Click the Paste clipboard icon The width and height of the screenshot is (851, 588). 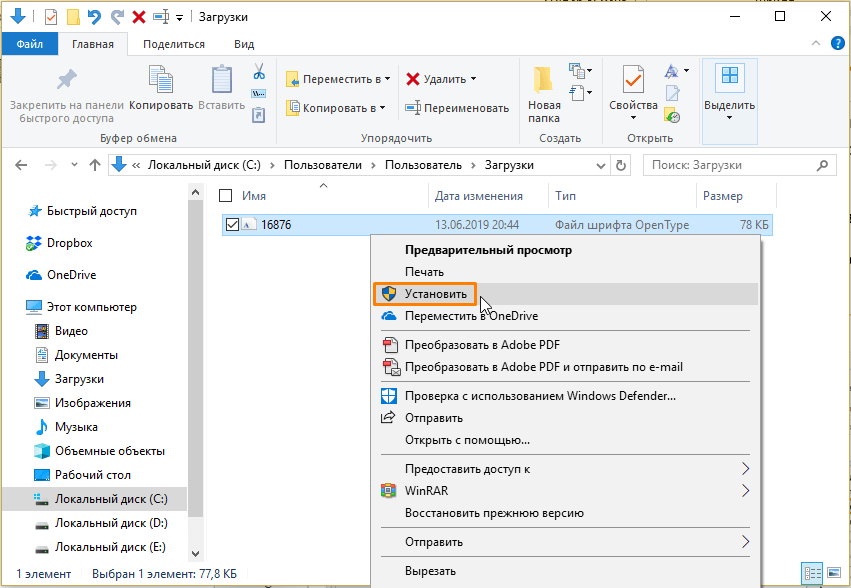[221, 79]
